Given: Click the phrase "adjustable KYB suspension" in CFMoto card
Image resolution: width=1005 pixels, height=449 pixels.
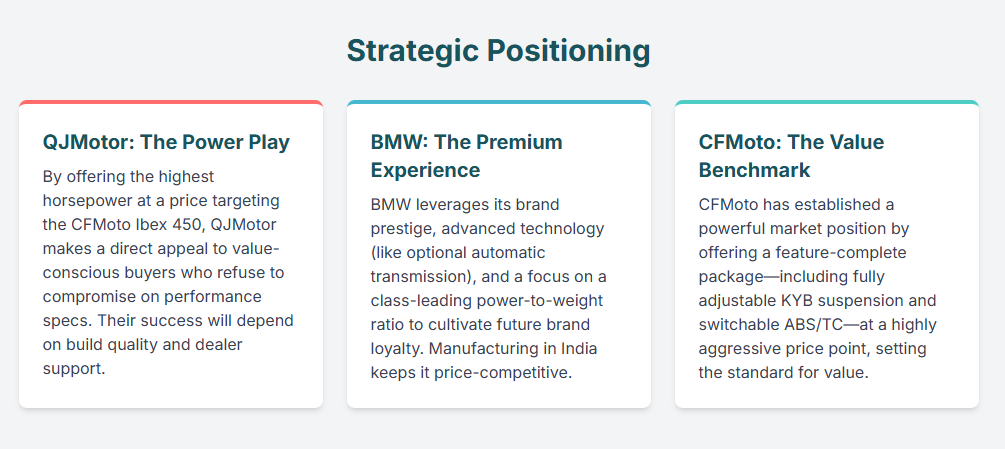Looking at the screenshot, I should [x=790, y=301].
